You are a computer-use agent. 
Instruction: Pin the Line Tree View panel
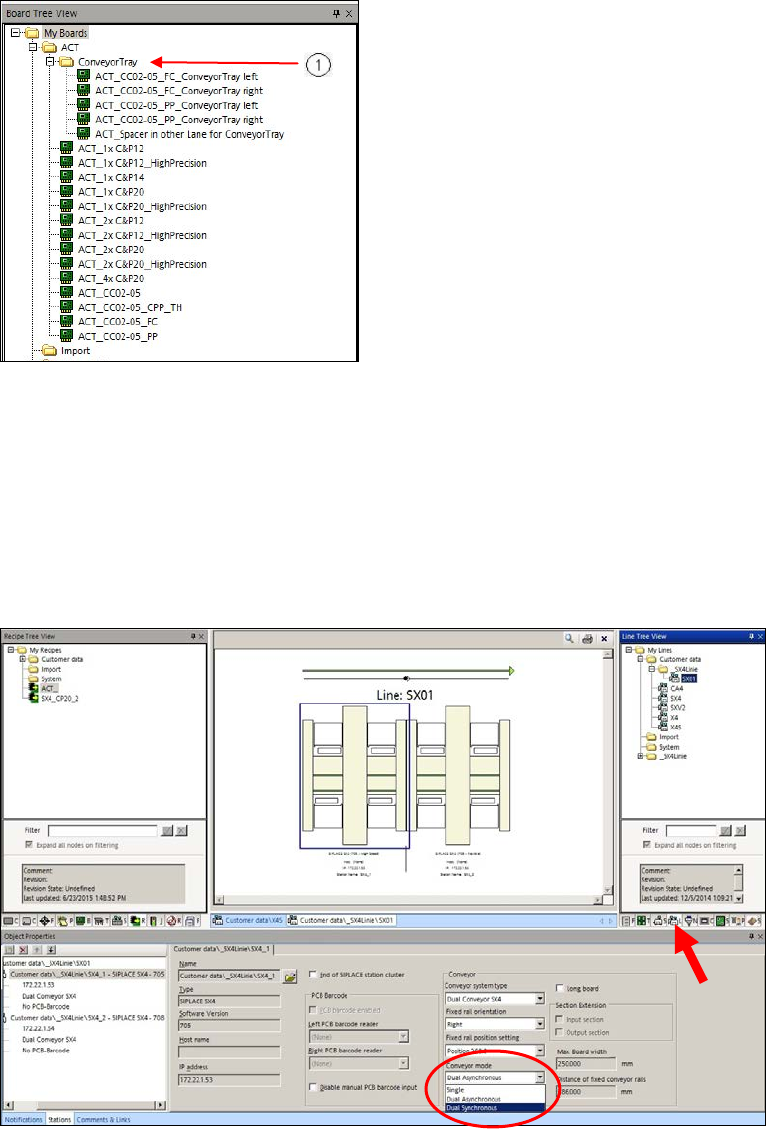coord(751,637)
